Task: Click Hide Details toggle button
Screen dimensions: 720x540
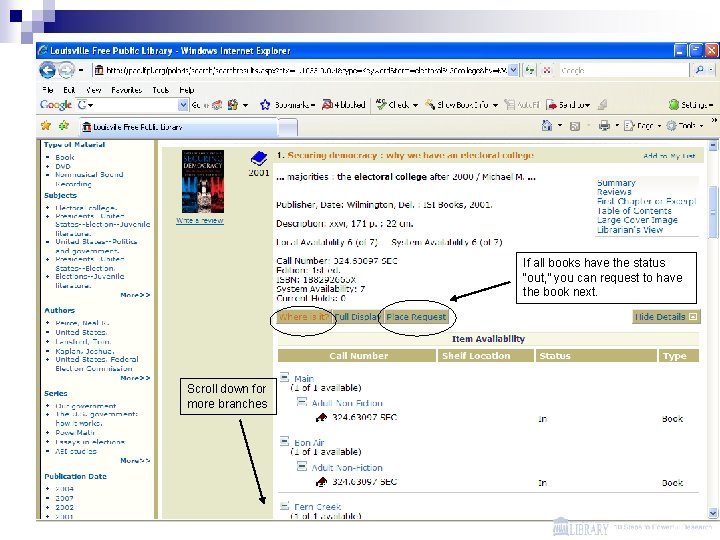Action: click(666, 317)
